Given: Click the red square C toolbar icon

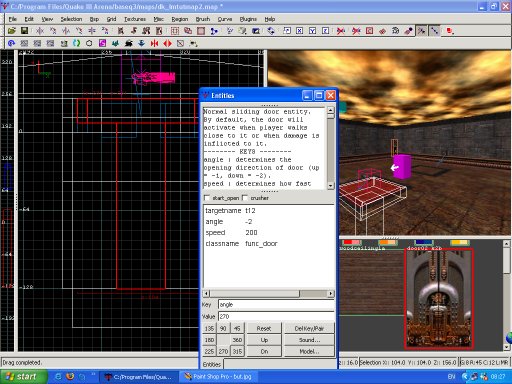Looking at the screenshot, I should click(x=370, y=31).
